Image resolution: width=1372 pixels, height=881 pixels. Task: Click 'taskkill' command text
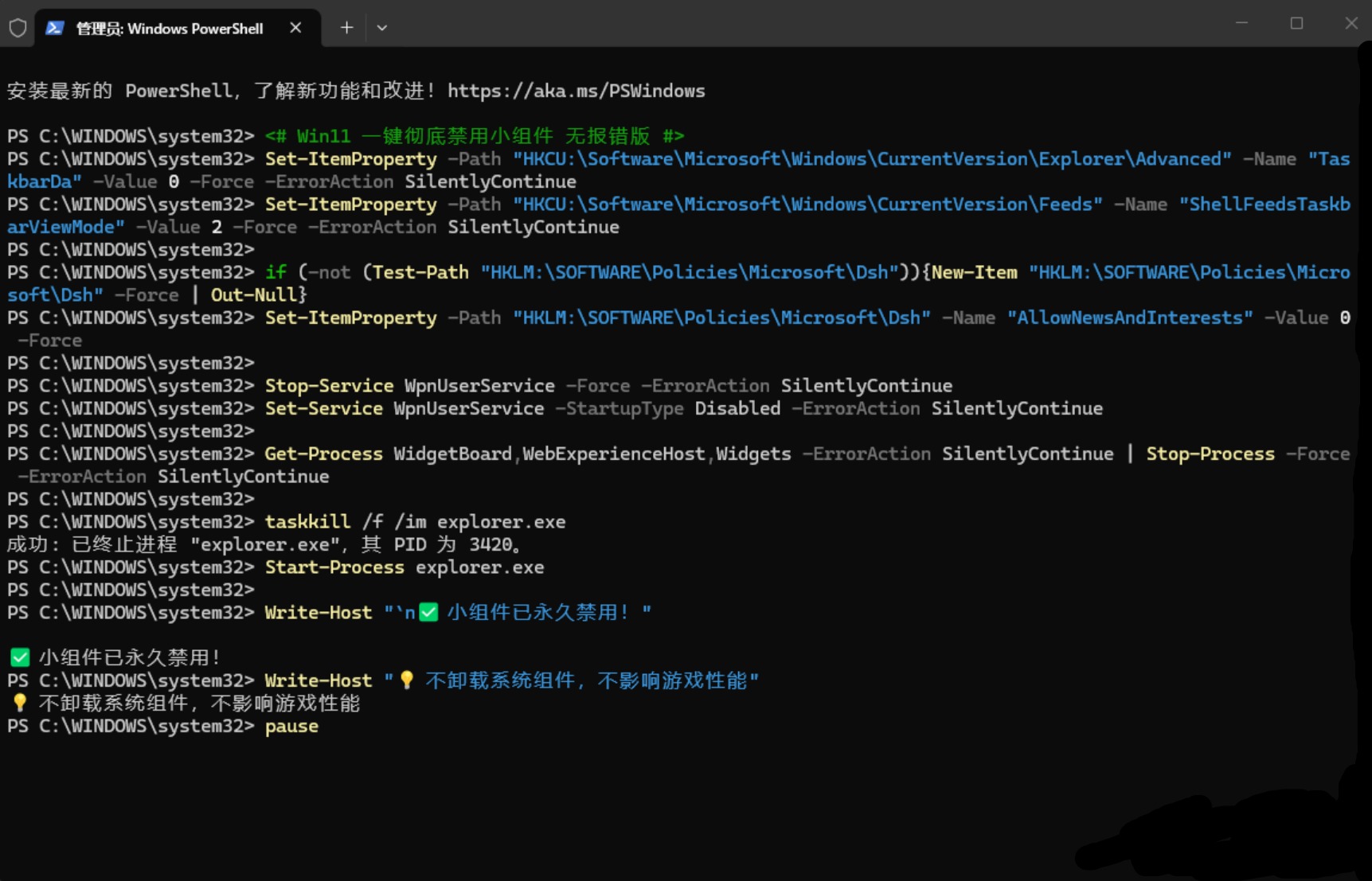click(307, 522)
